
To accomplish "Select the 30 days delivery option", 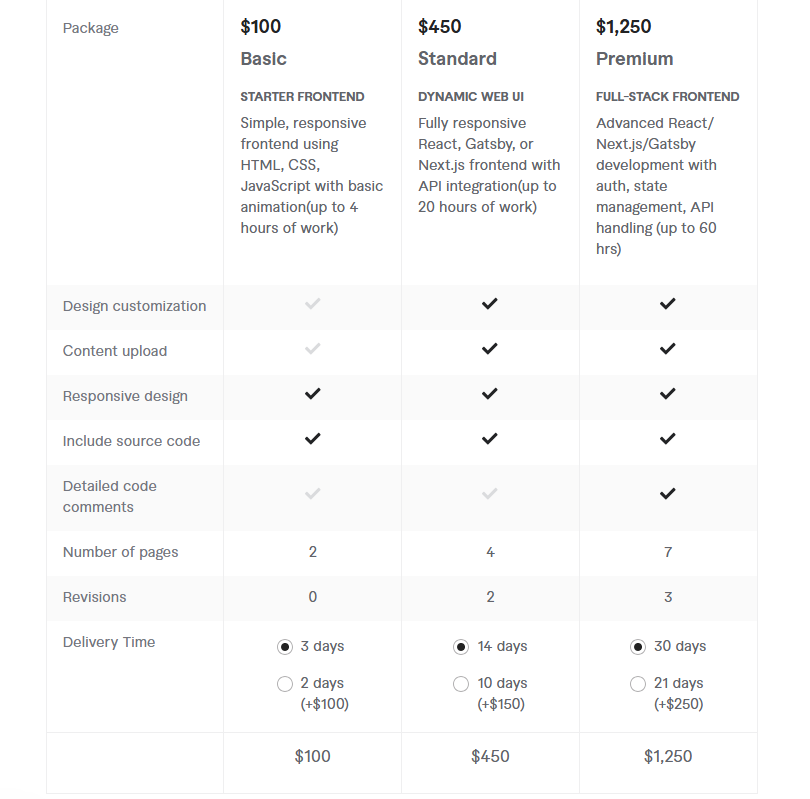I will click(x=638, y=647).
